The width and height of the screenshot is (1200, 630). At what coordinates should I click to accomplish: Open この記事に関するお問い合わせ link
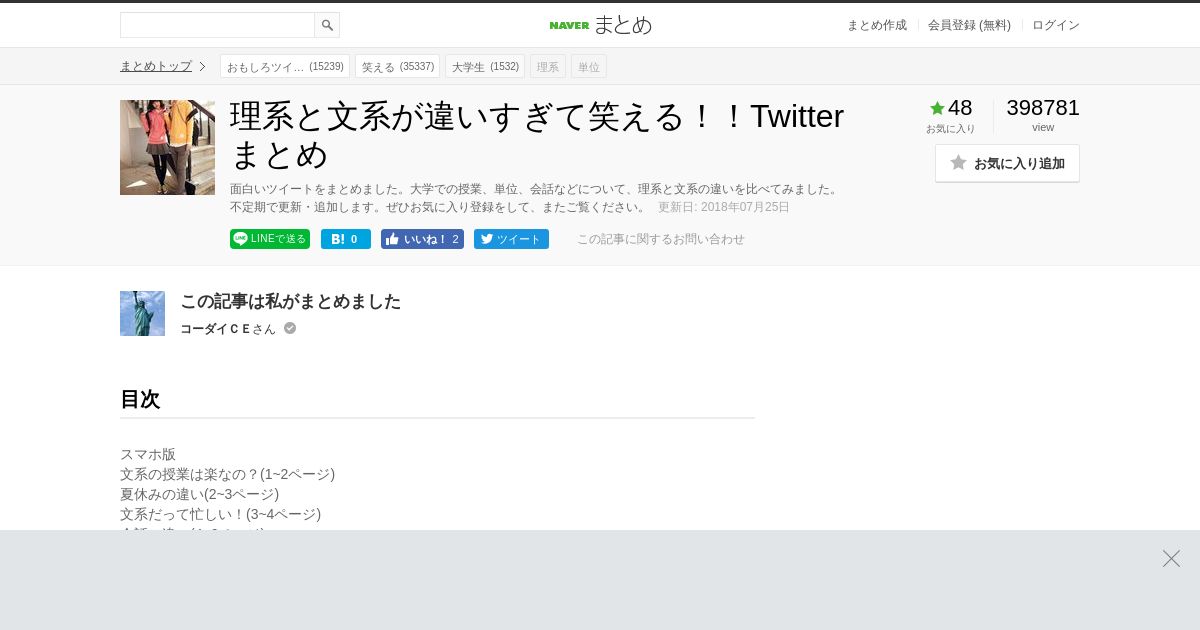(661, 239)
